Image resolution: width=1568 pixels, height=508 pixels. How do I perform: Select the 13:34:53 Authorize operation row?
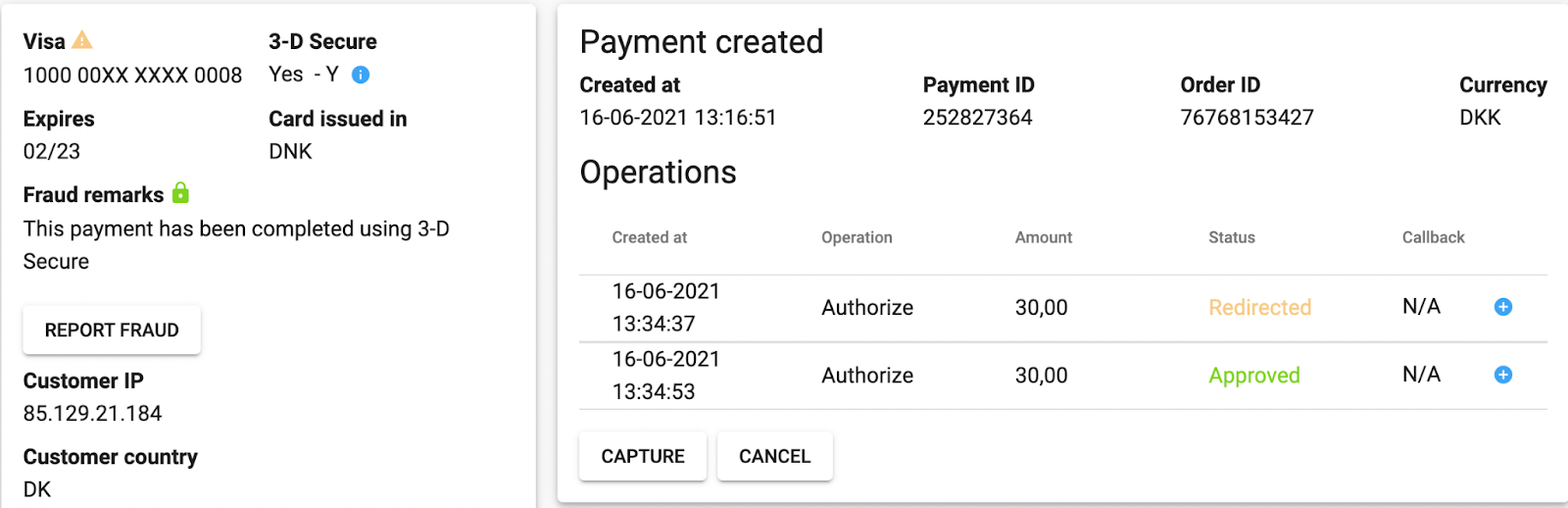1063,376
